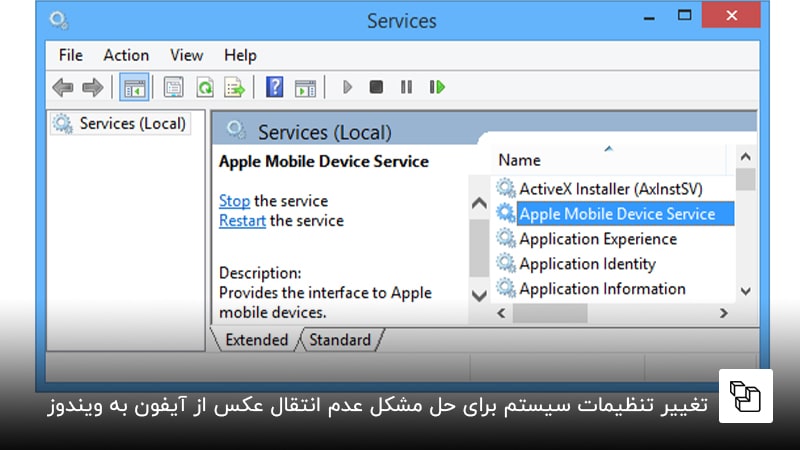This screenshot has width=800, height=450.
Task: Click the Stop the service link
Action: [234, 201]
